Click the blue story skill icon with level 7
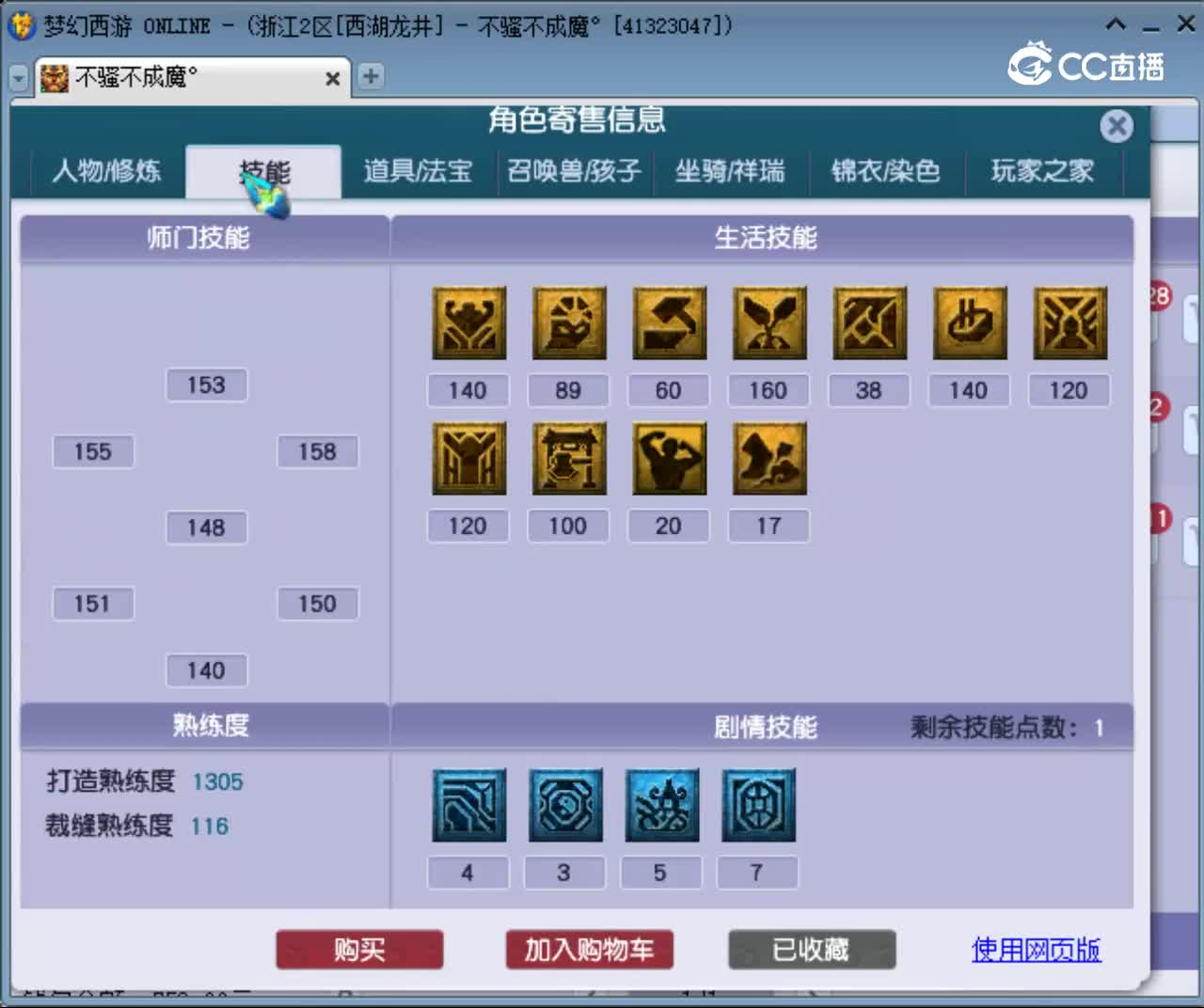The width and height of the screenshot is (1204, 1008). click(x=758, y=805)
